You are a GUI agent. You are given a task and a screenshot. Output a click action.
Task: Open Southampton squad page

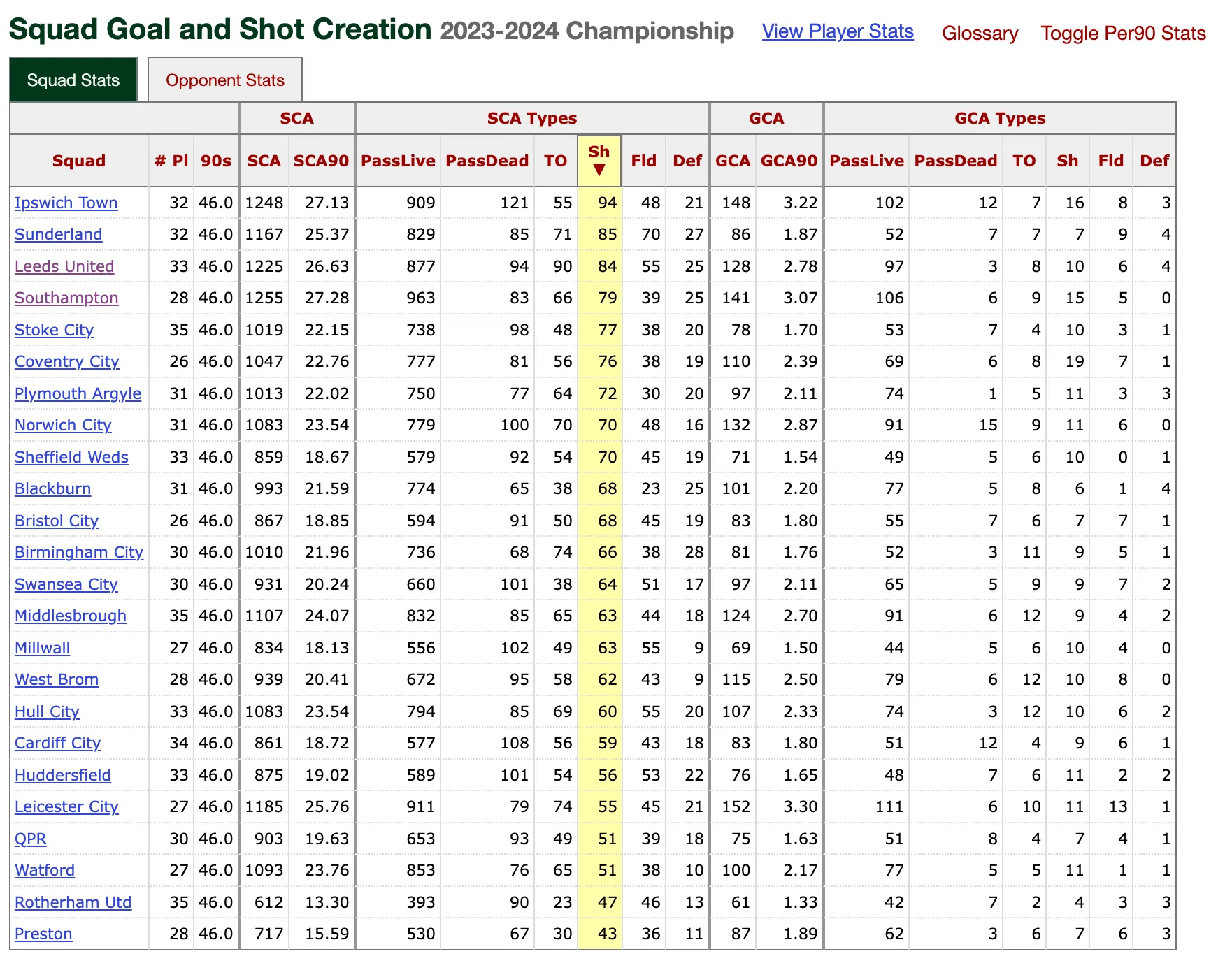click(x=66, y=298)
